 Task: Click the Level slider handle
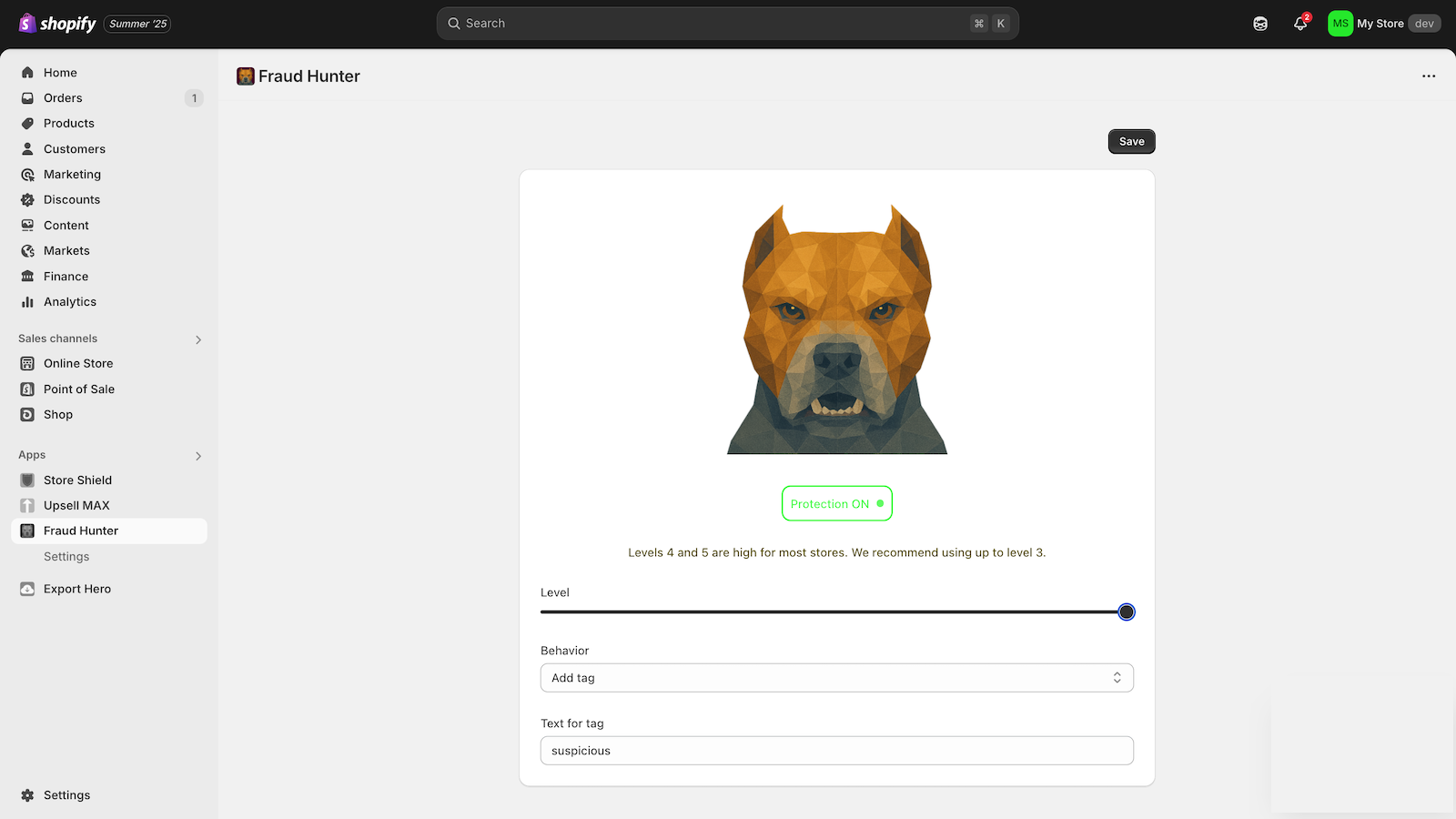(1127, 612)
